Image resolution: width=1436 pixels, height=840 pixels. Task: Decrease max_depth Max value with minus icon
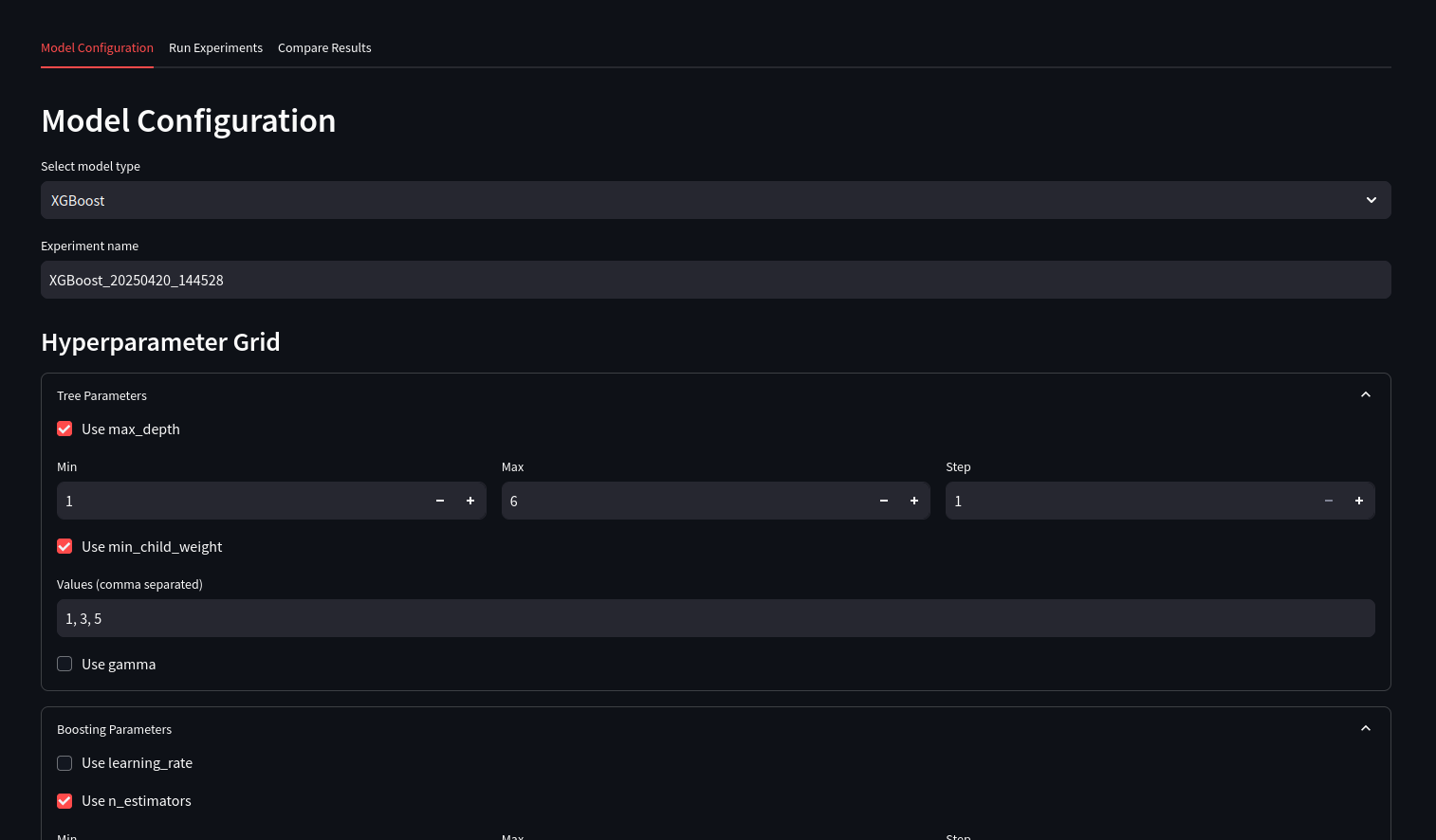coord(884,501)
